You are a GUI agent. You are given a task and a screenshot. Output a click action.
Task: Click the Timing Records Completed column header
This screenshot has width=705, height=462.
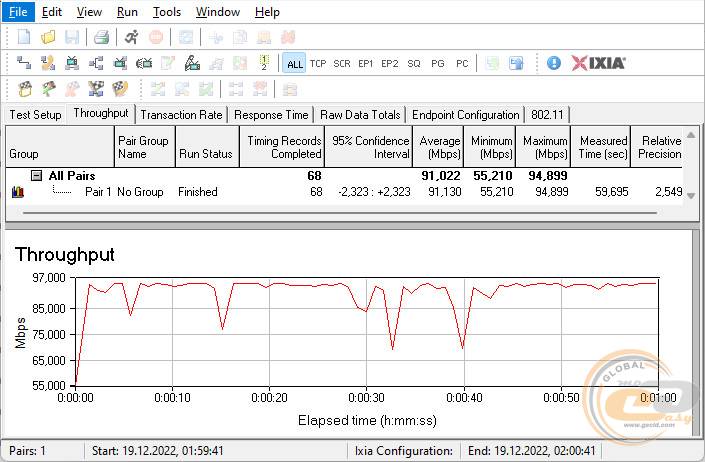[x=282, y=147]
